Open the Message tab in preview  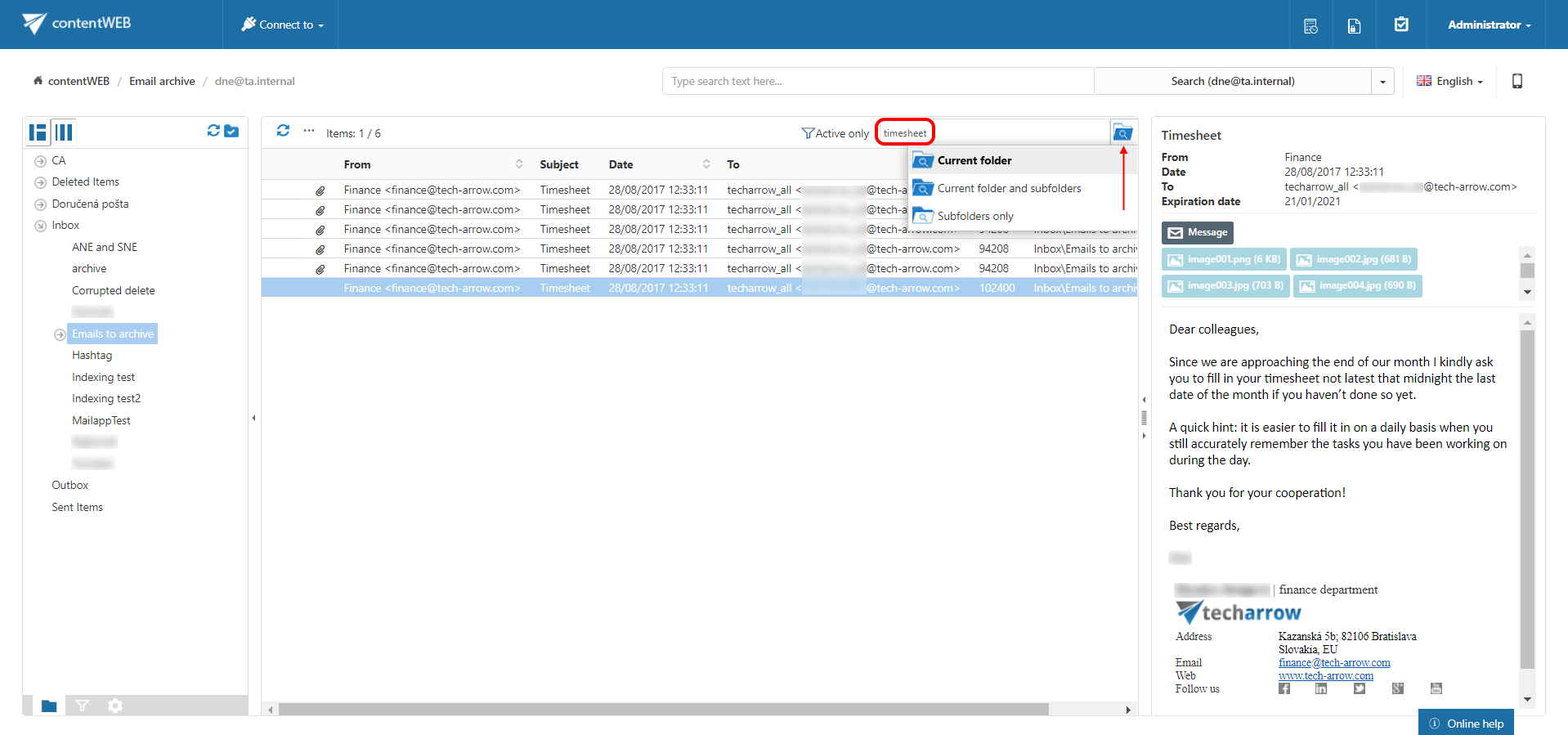click(1198, 233)
